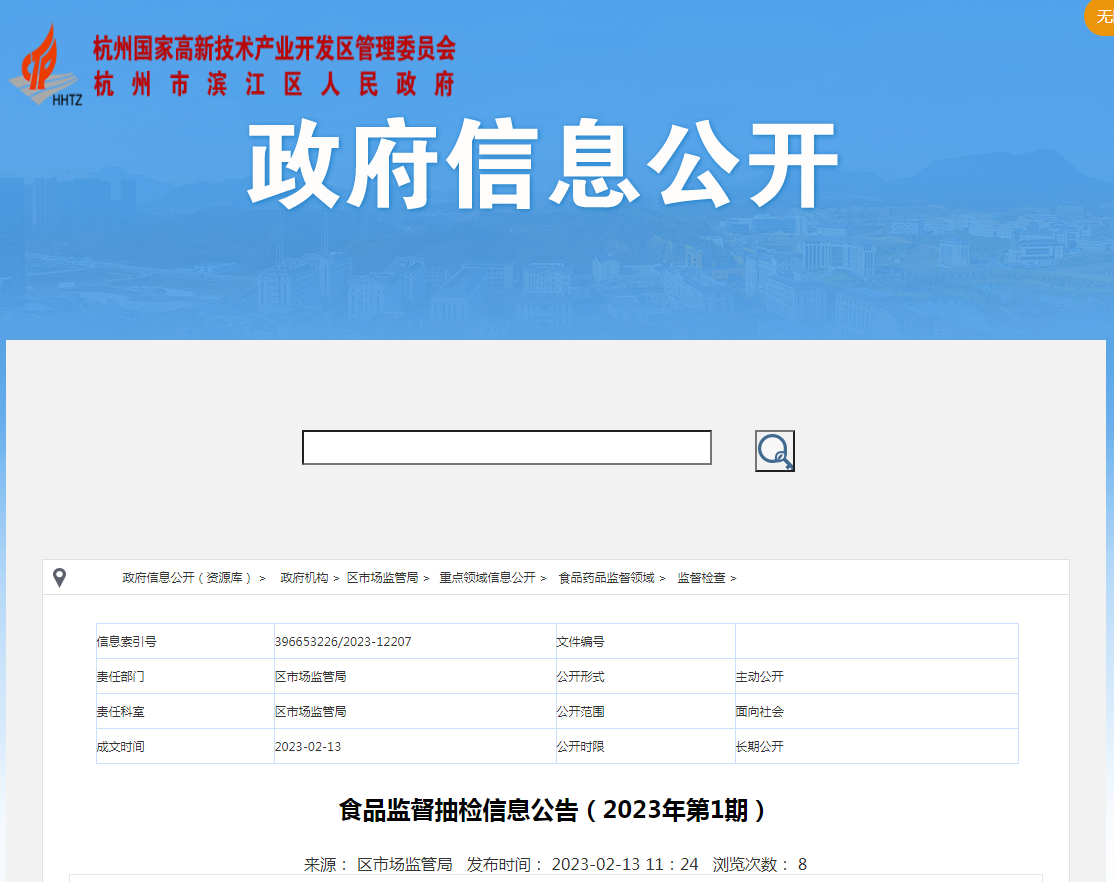Click the location pin icon beside breadcrumb
The image size is (1114, 882).
(60, 578)
